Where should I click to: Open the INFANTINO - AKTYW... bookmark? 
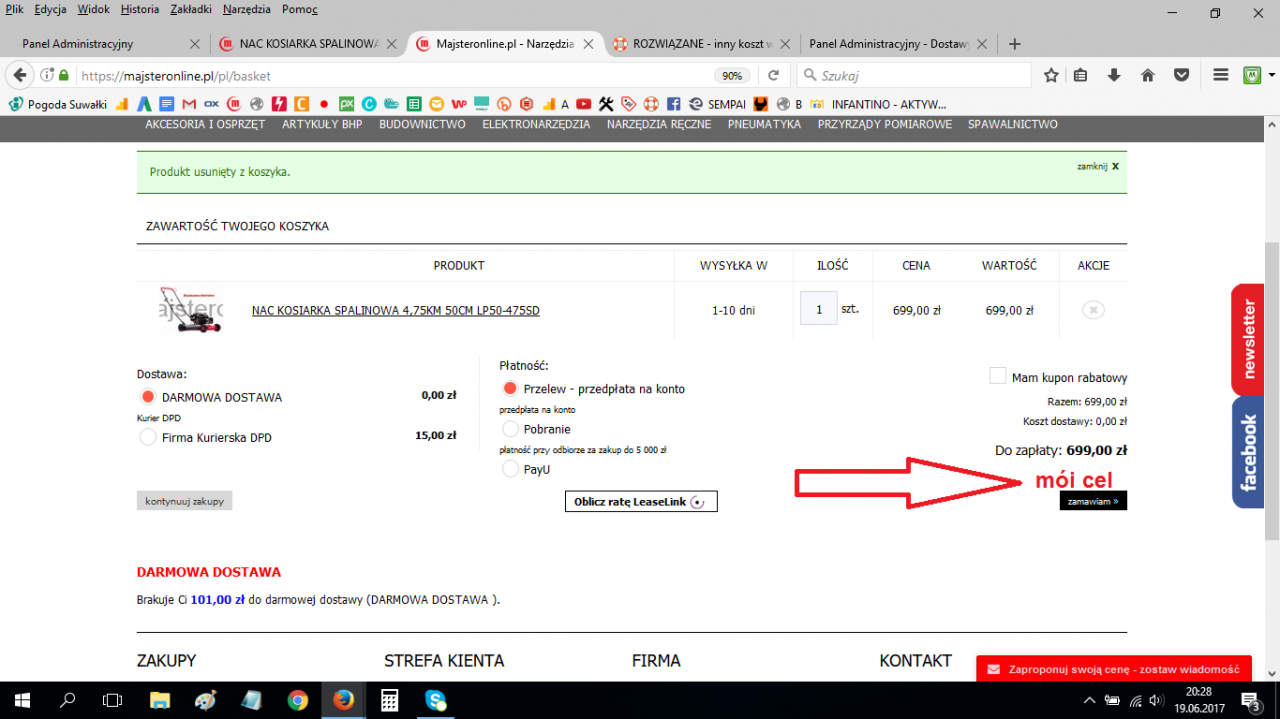(x=877, y=104)
